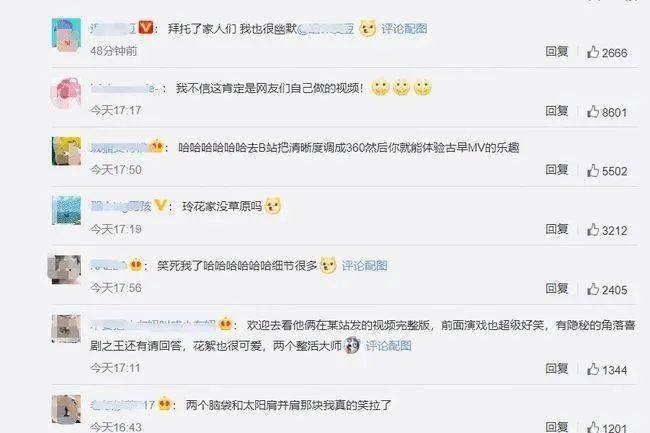Viewport: 650px width, 433px height.
Task: Open 评论配图 in the first comment
Action: click(x=404, y=29)
